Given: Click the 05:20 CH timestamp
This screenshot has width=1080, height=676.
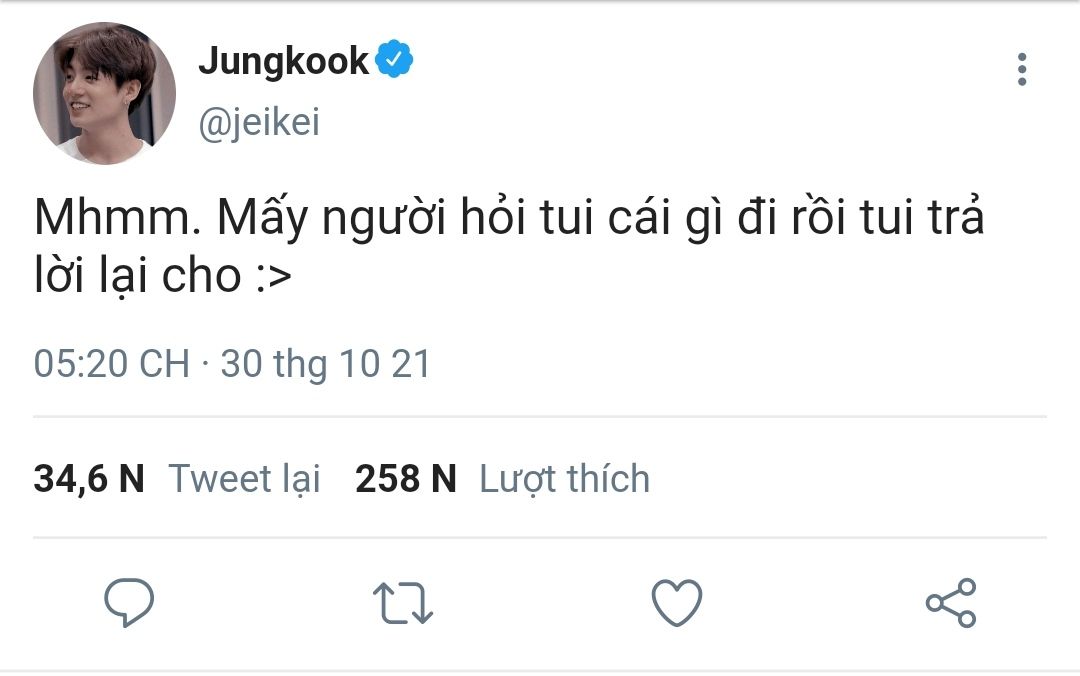Looking at the screenshot, I should click(112, 363).
